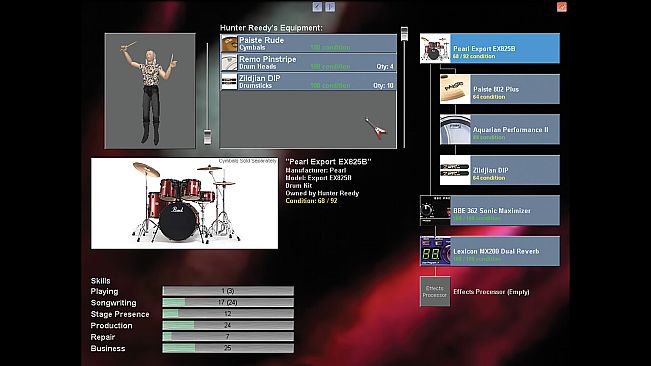The width and height of the screenshot is (651, 366).
Task: Click the BBE 362 Sonic Maximizer device icon
Action: pyautogui.click(x=435, y=210)
